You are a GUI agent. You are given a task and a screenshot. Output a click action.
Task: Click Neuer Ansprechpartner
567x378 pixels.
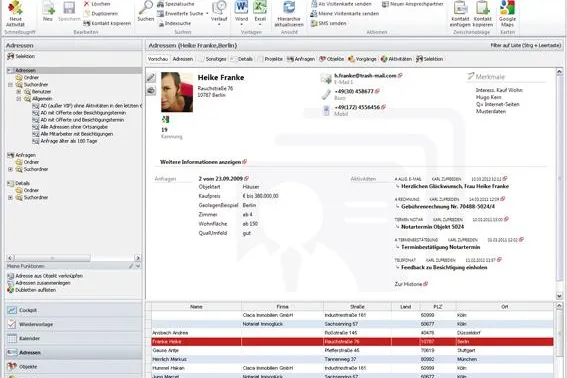coord(413,4)
